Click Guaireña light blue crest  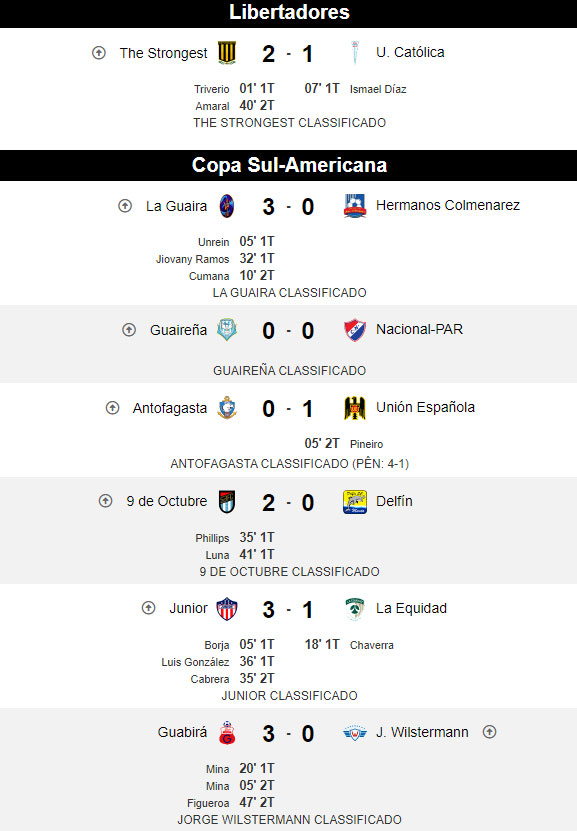[227, 330]
